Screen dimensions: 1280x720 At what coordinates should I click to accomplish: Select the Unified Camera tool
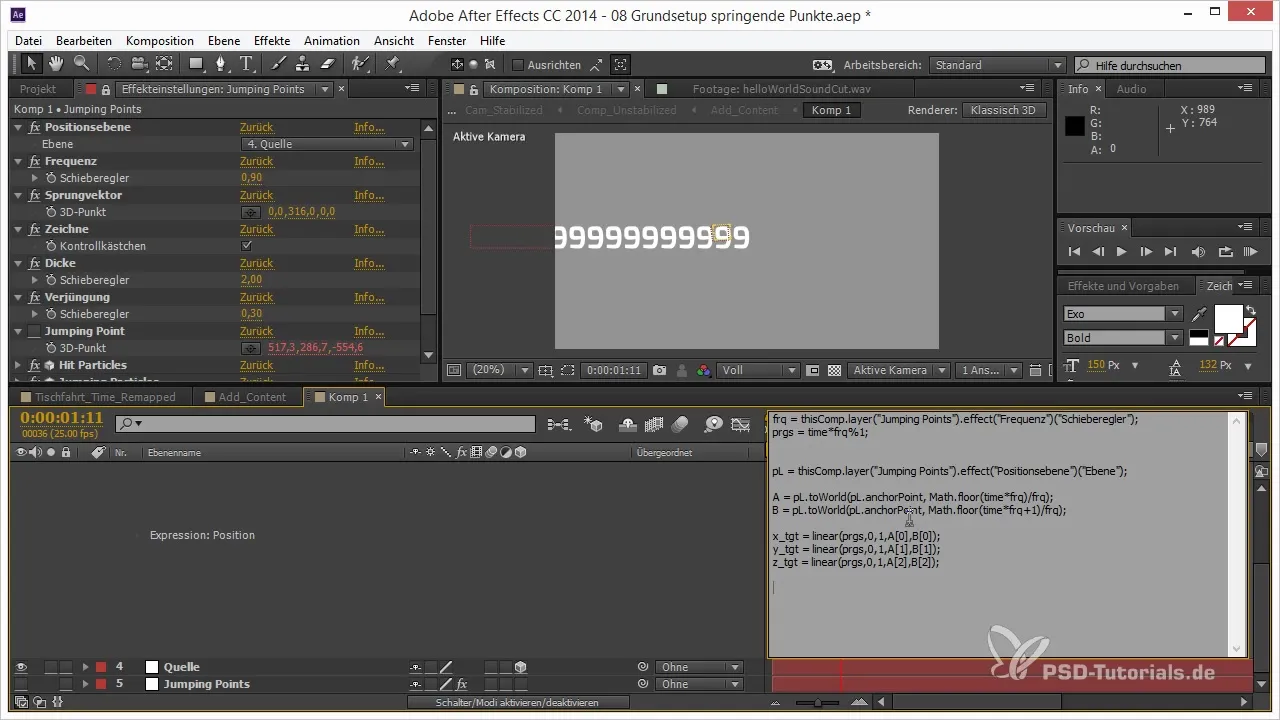[139, 64]
